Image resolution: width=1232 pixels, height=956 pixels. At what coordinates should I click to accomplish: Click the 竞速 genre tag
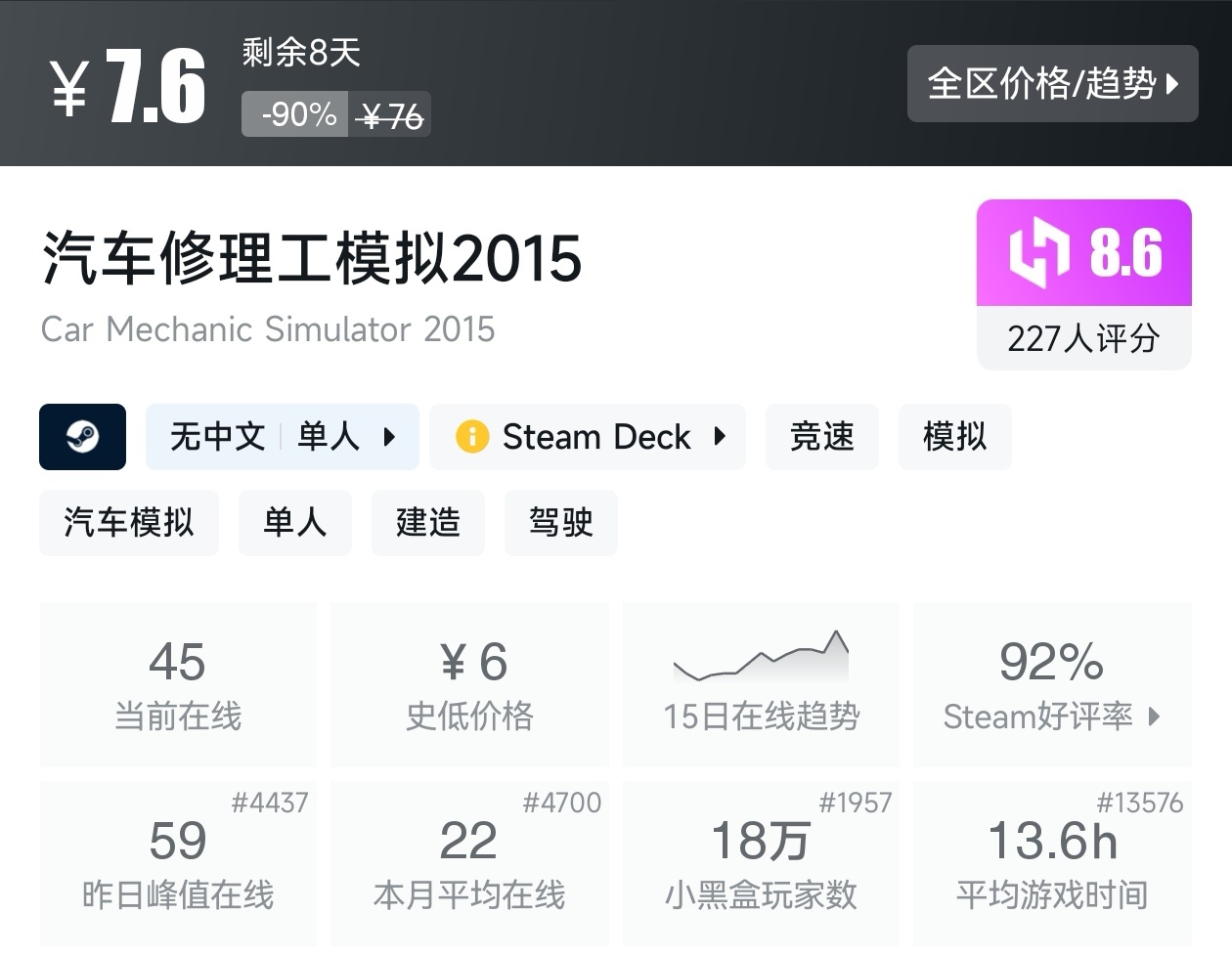coord(821,437)
